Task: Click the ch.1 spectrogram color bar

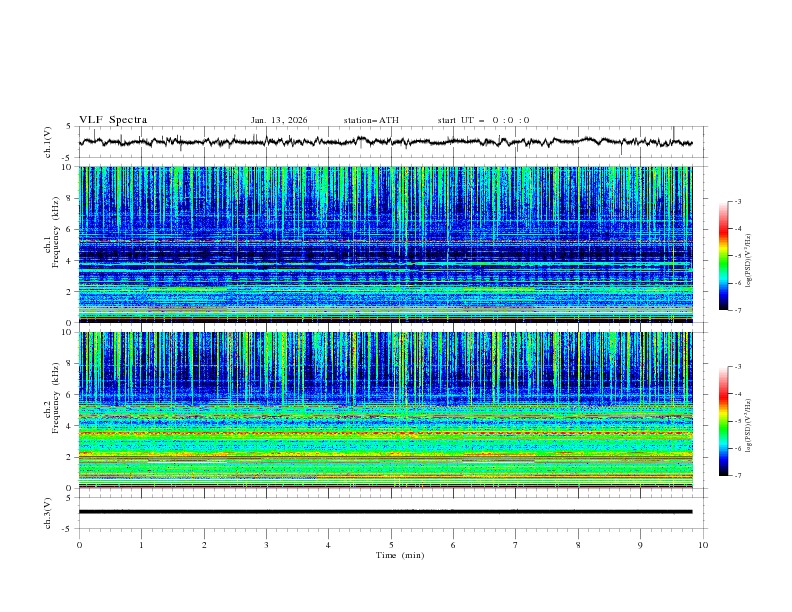Action: point(724,255)
